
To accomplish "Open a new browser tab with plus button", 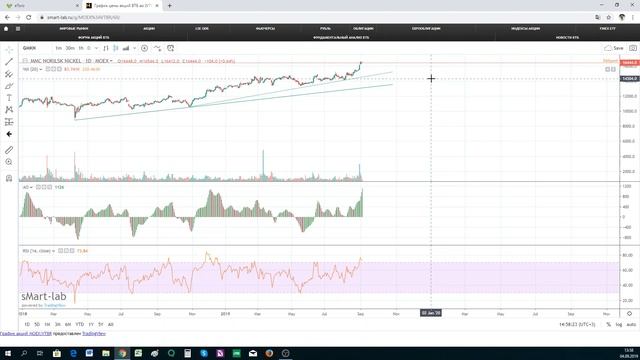I will 170,6.
